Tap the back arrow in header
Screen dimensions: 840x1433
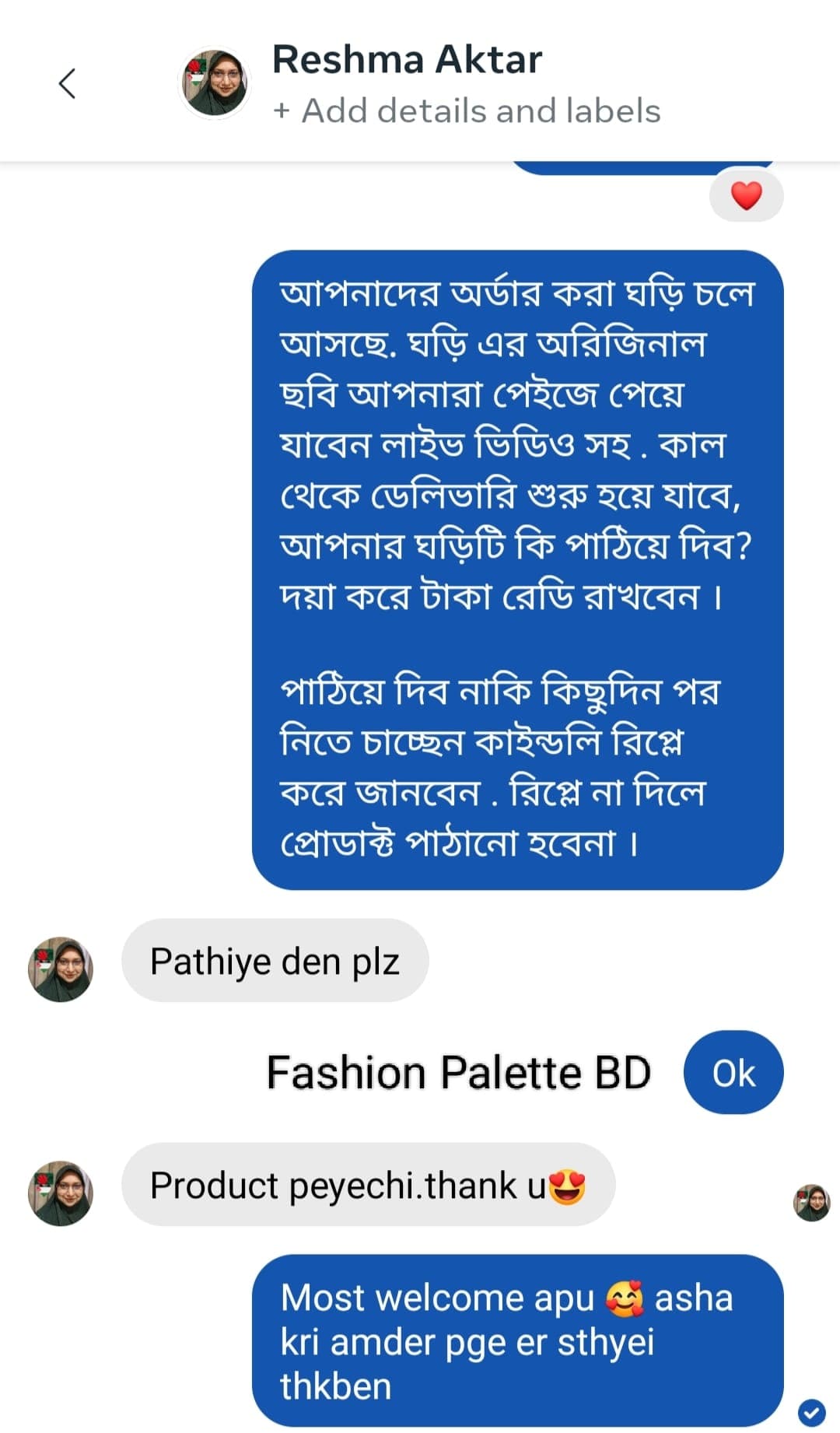(68, 83)
